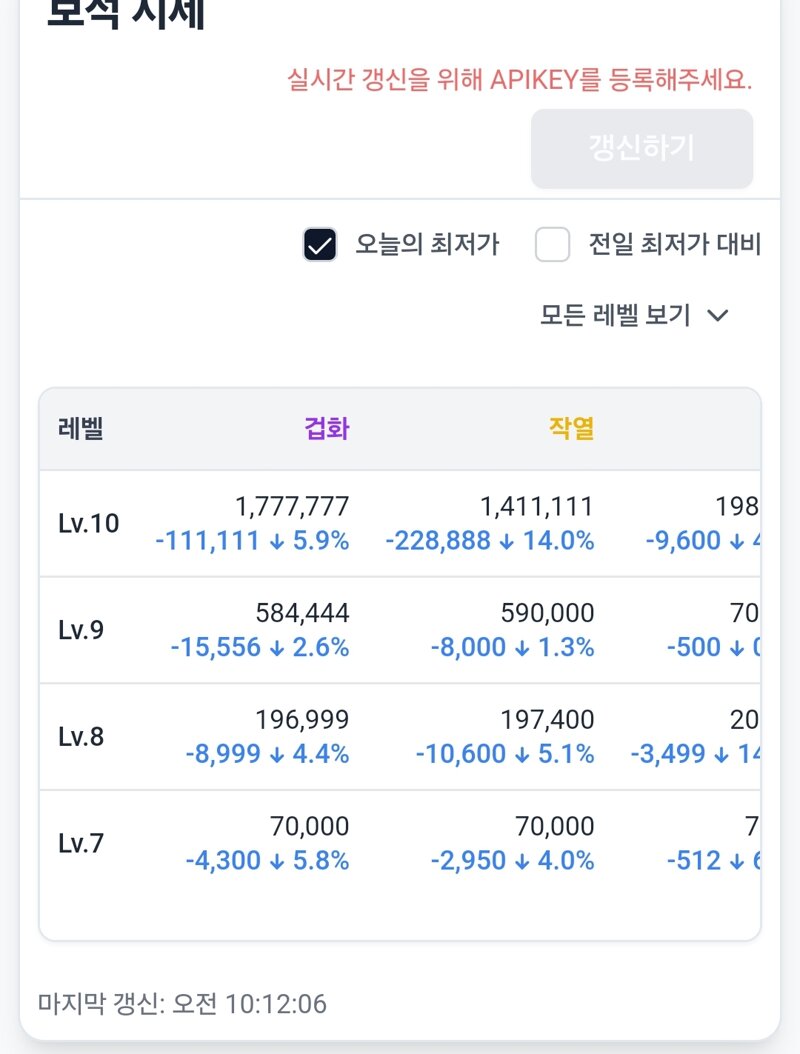Select the Lv.10 row label

(89, 523)
